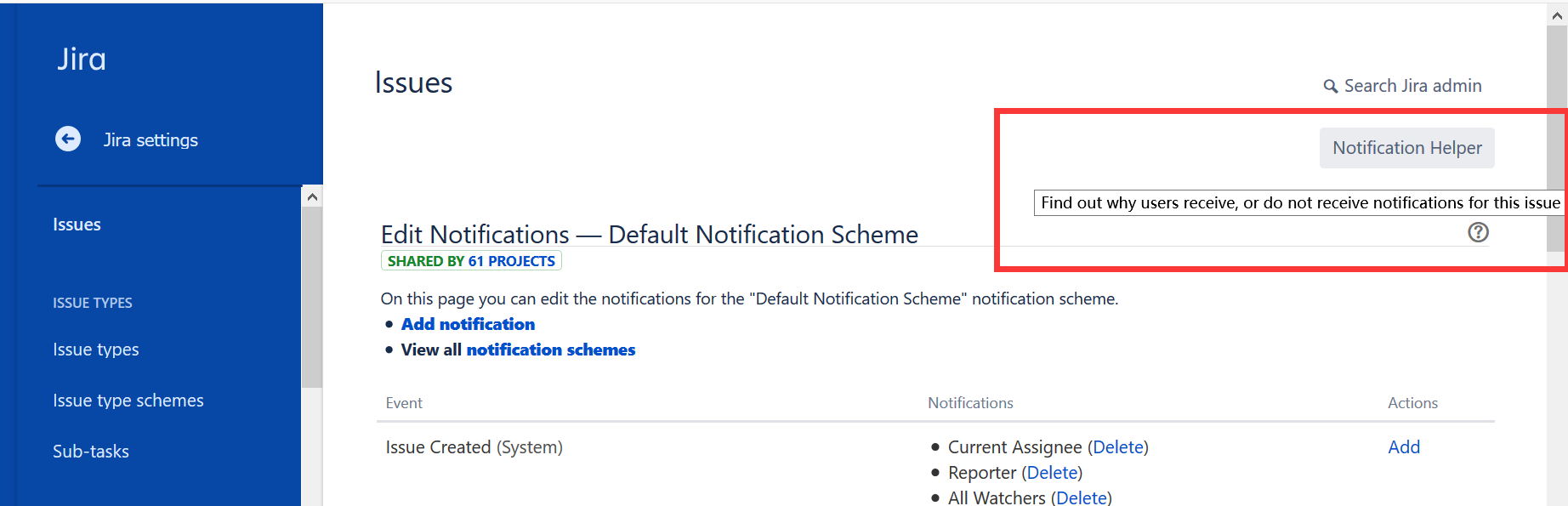Delete the Reporter notification
This screenshot has width=1568, height=506.
coord(1052,472)
